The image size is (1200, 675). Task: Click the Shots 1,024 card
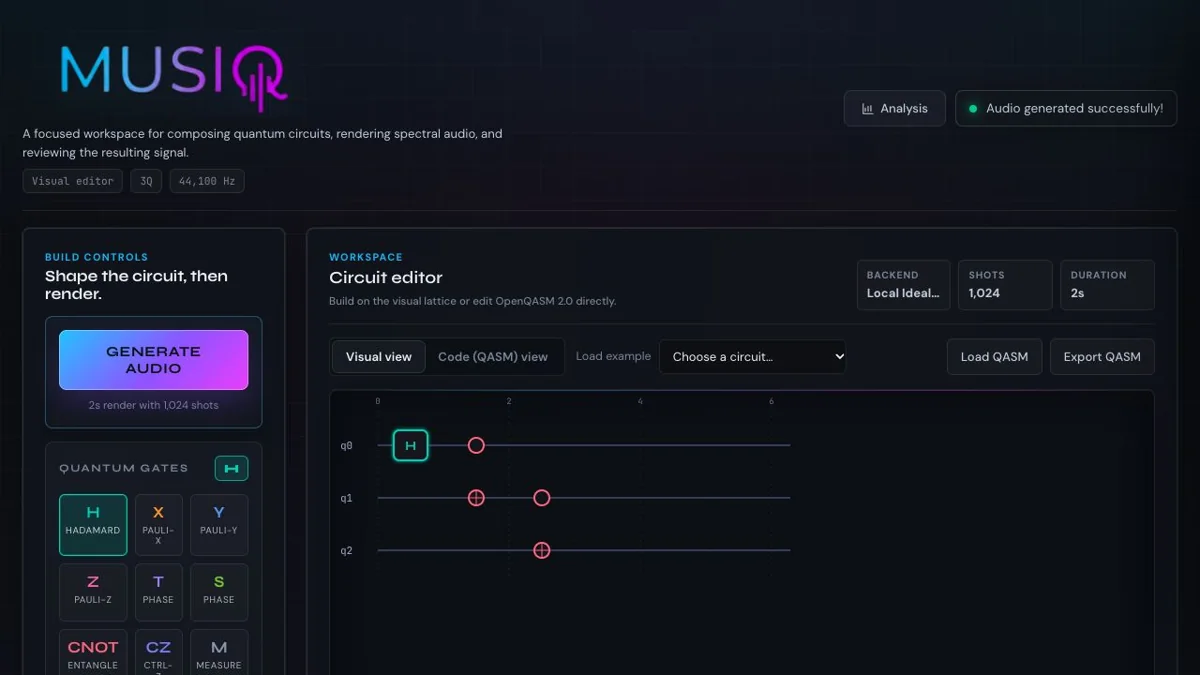pyautogui.click(x=1005, y=285)
